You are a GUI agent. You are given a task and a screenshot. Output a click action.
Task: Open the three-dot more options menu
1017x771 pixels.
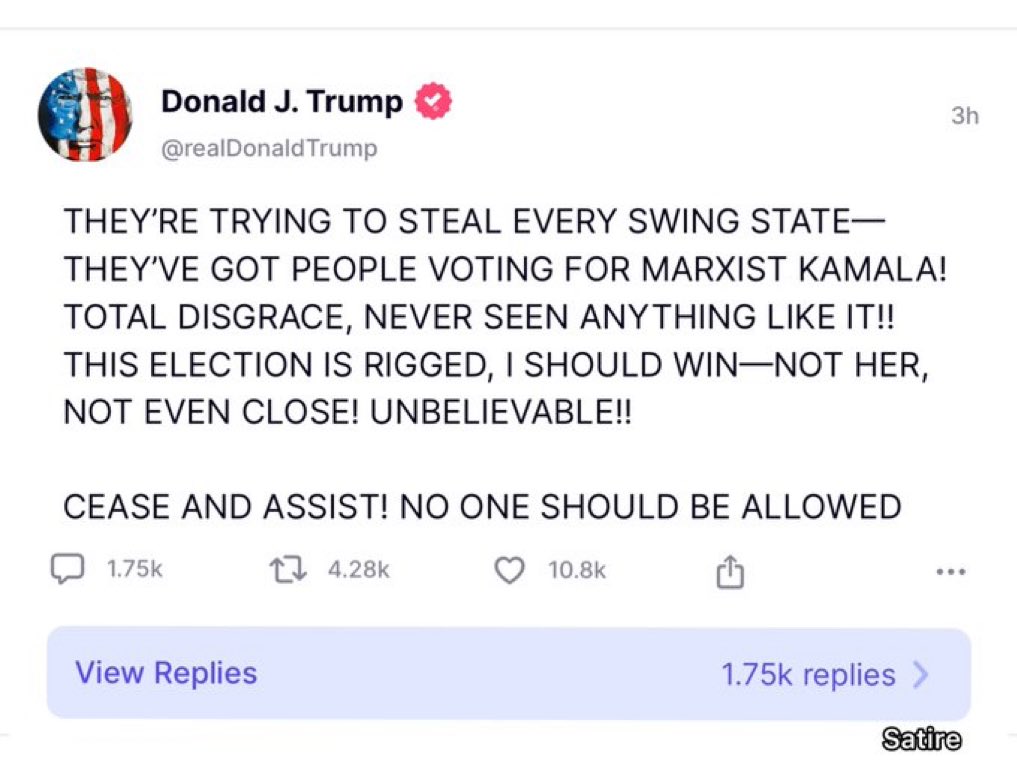coord(951,572)
